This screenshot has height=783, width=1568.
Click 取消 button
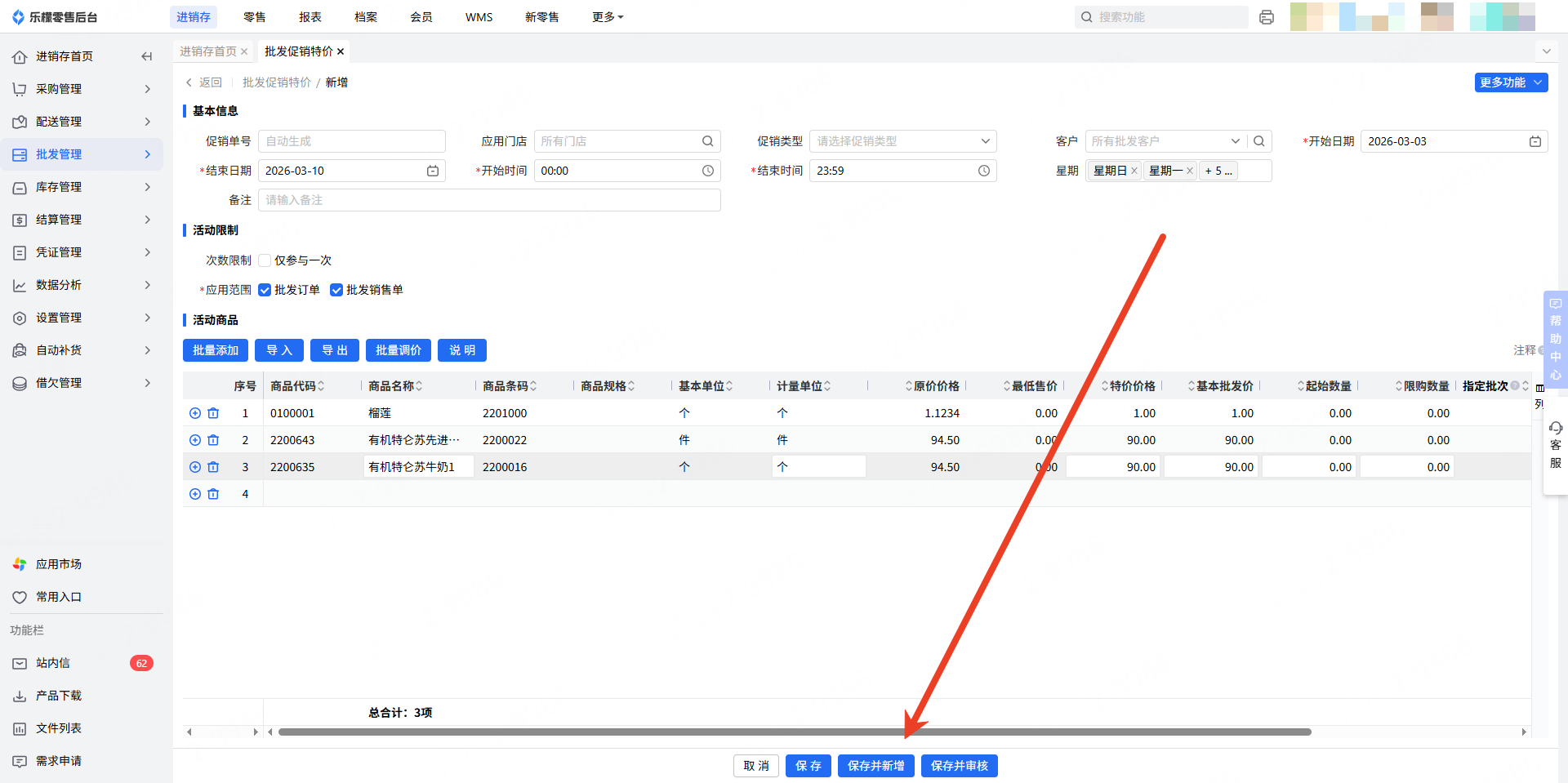coord(756,766)
